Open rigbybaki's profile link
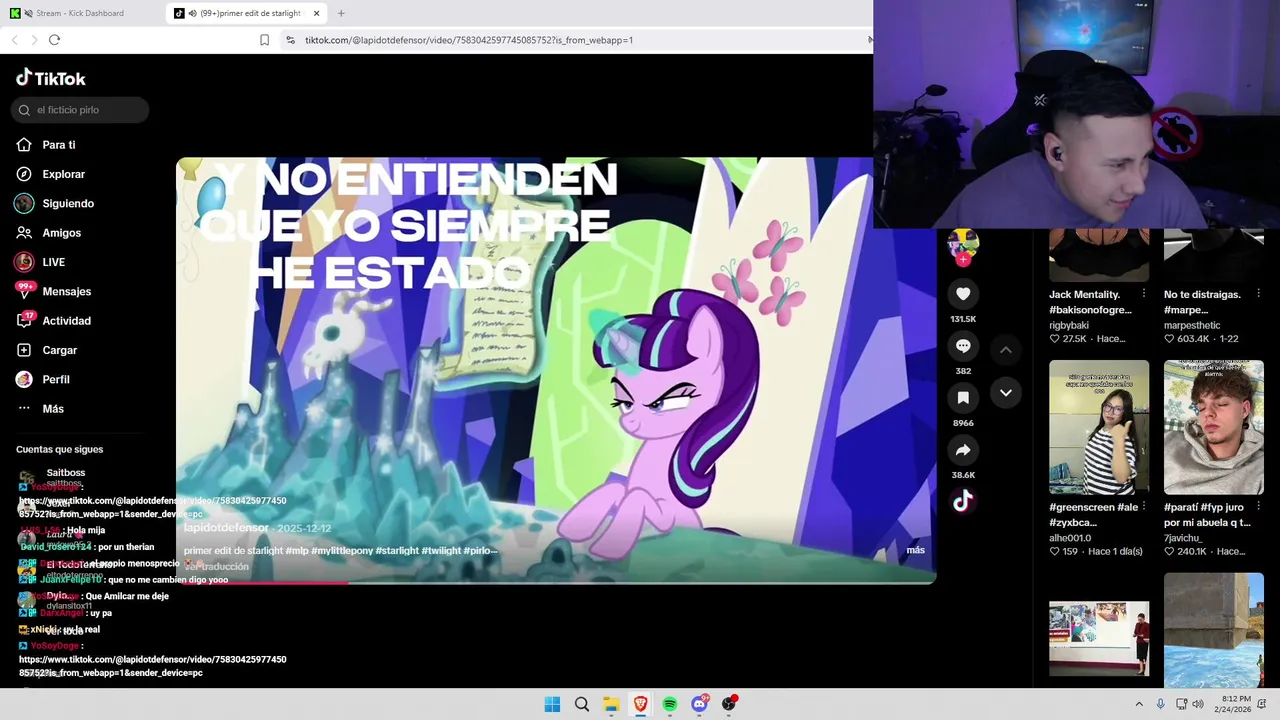Viewport: 1280px width, 720px height. point(1068,325)
